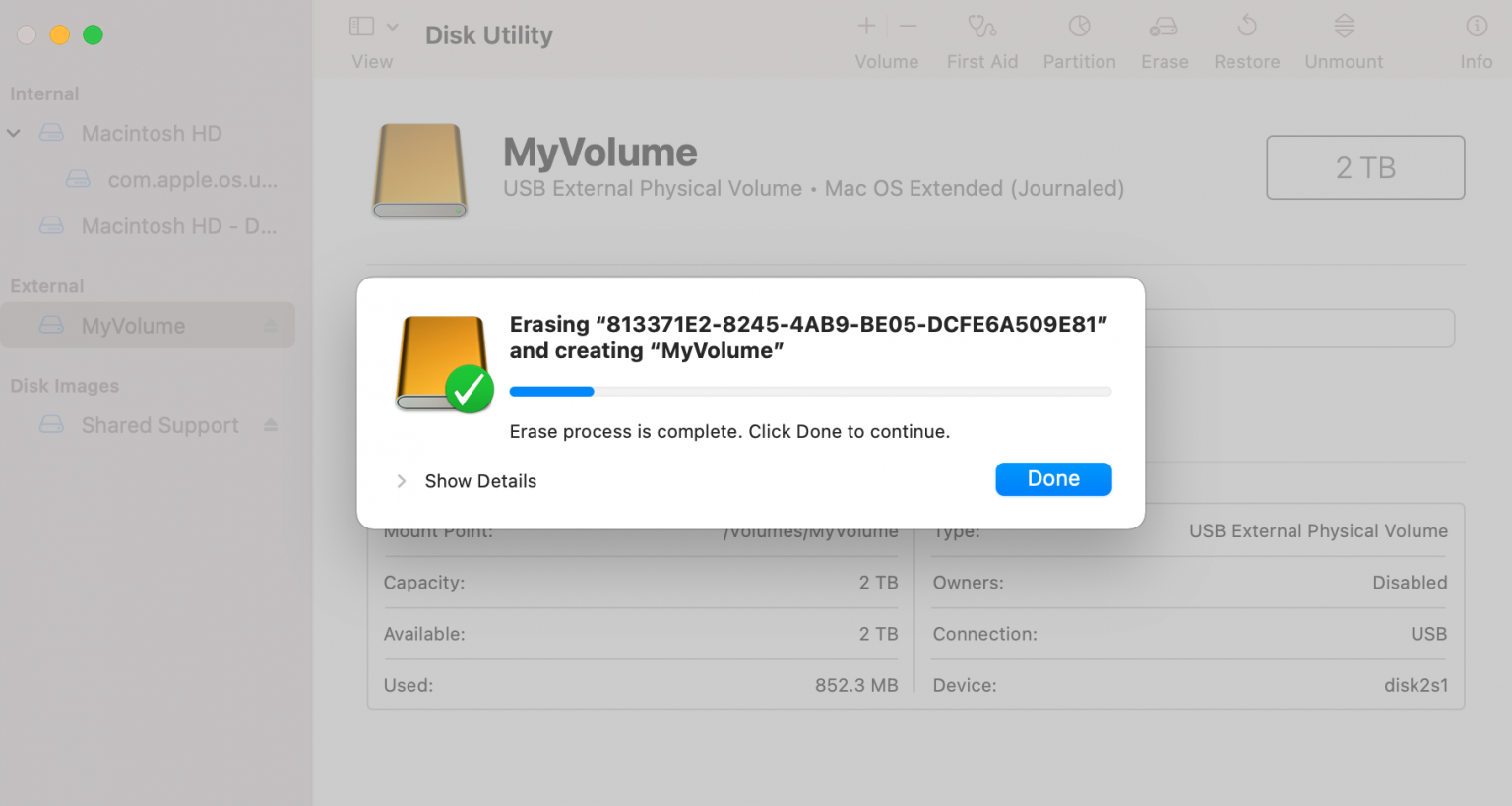Click the Unmount toolbar icon
Image resolution: width=1512 pixels, height=806 pixels.
pyautogui.click(x=1344, y=26)
